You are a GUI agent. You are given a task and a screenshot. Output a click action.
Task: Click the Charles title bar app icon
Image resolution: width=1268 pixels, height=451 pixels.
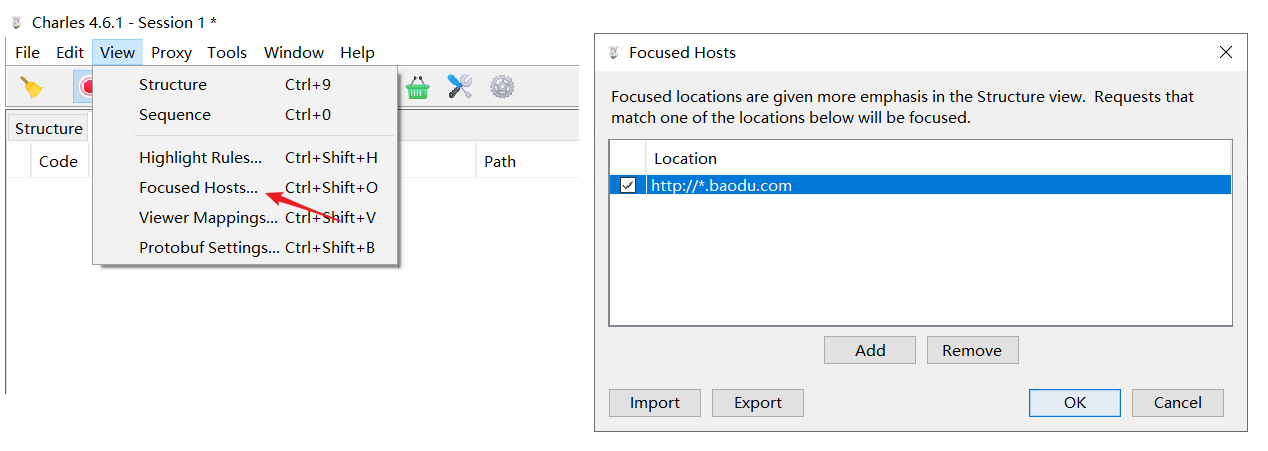point(16,21)
